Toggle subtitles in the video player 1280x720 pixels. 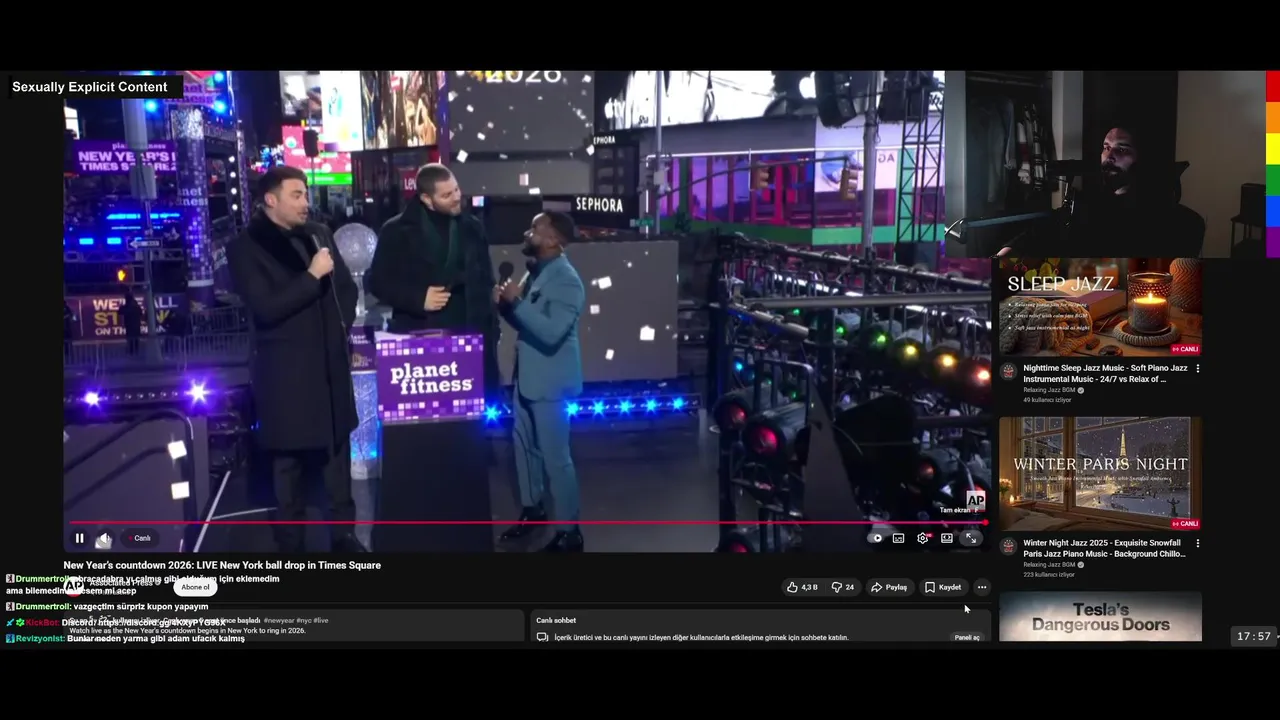pyautogui.click(x=898, y=538)
